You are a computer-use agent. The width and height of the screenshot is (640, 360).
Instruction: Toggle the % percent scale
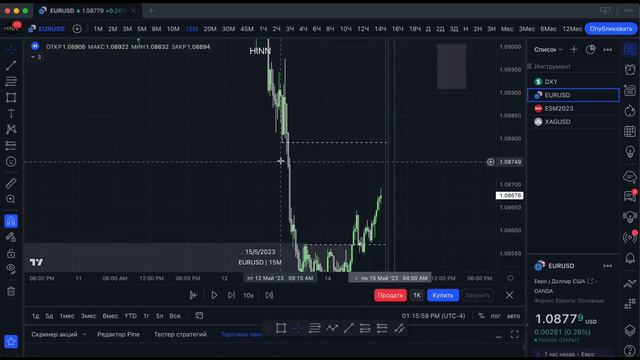pos(481,316)
